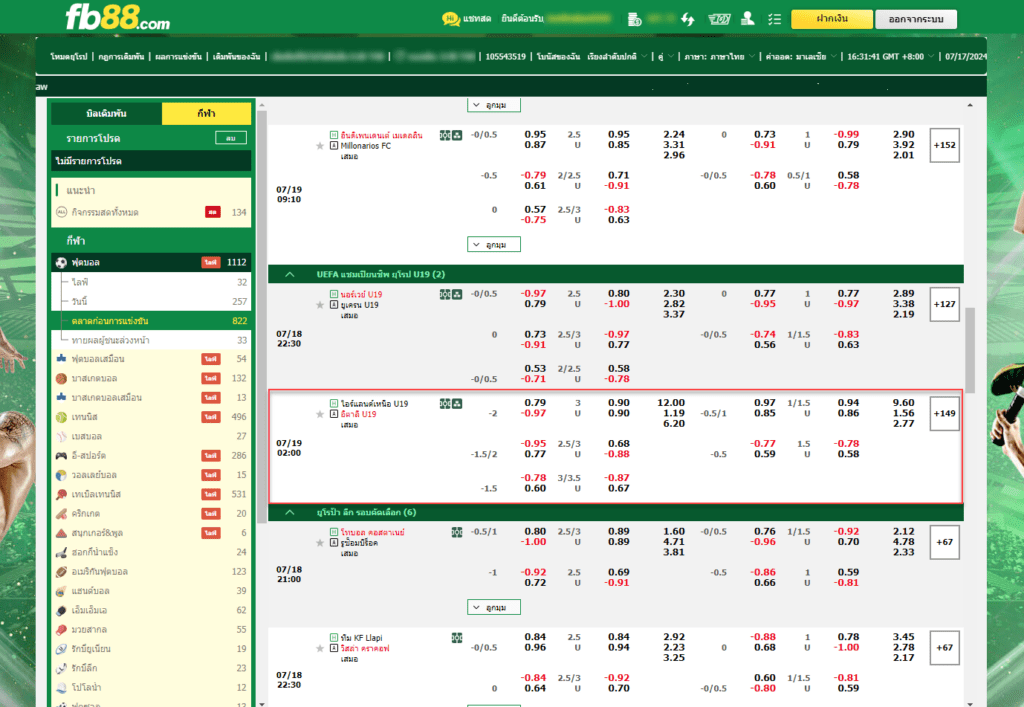Open the เรียงลำดับปกติ sort dropdown
Image resolution: width=1024 pixels, height=707 pixels.
pos(617,57)
